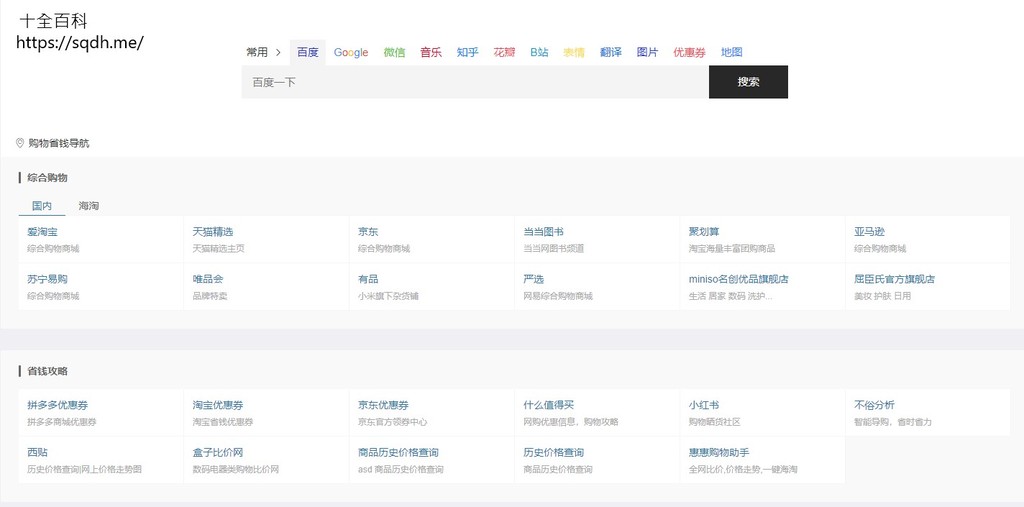Image resolution: width=1024 pixels, height=507 pixels.
Task: Pick the 优惠券 search tab
Action: tap(689, 53)
